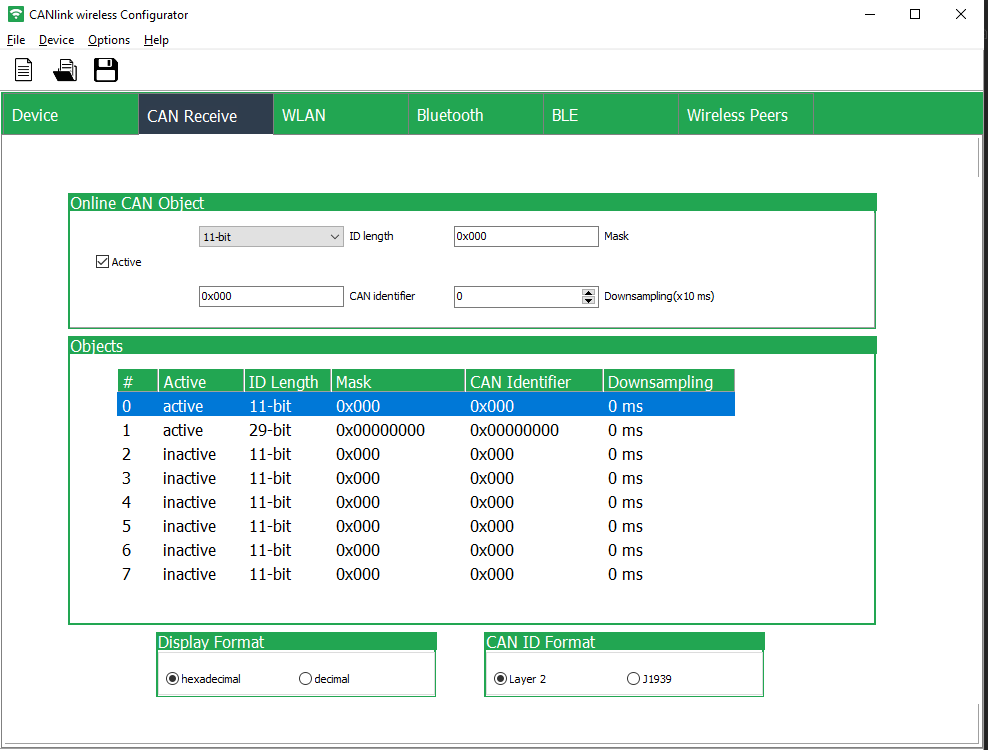The height and width of the screenshot is (750, 988).
Task: Click the CAN identifier input field
Action: (x=271, y=297)
